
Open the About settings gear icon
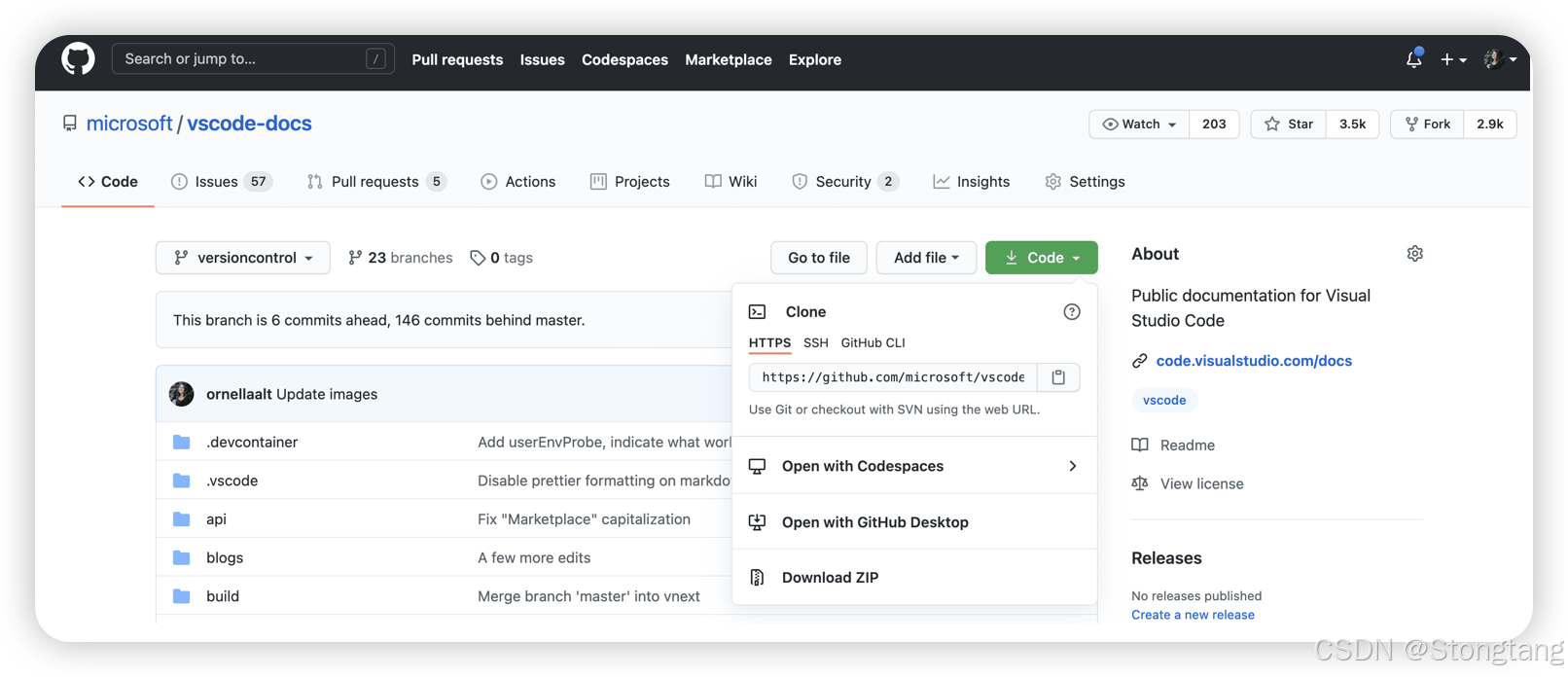1415,254
